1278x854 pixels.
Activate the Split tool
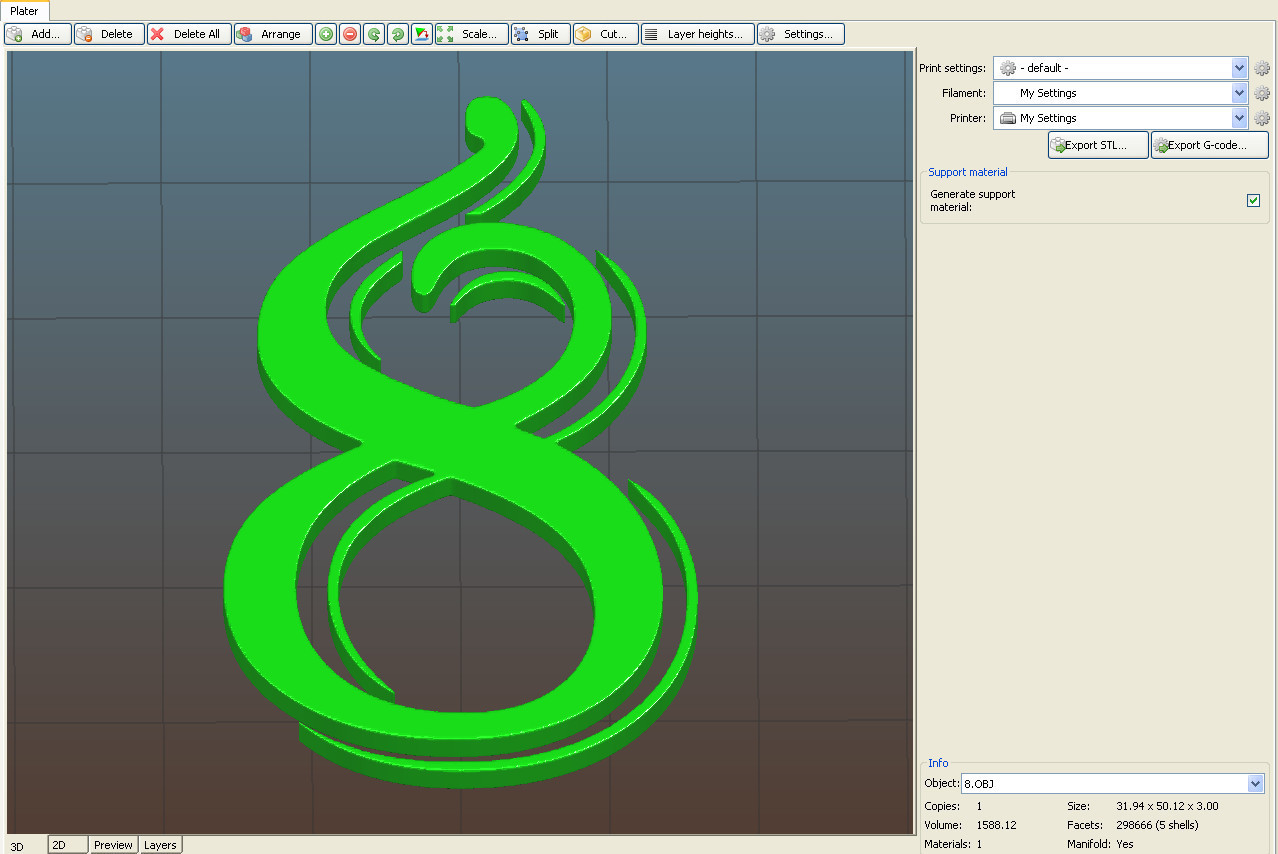(x=540, y=33)
